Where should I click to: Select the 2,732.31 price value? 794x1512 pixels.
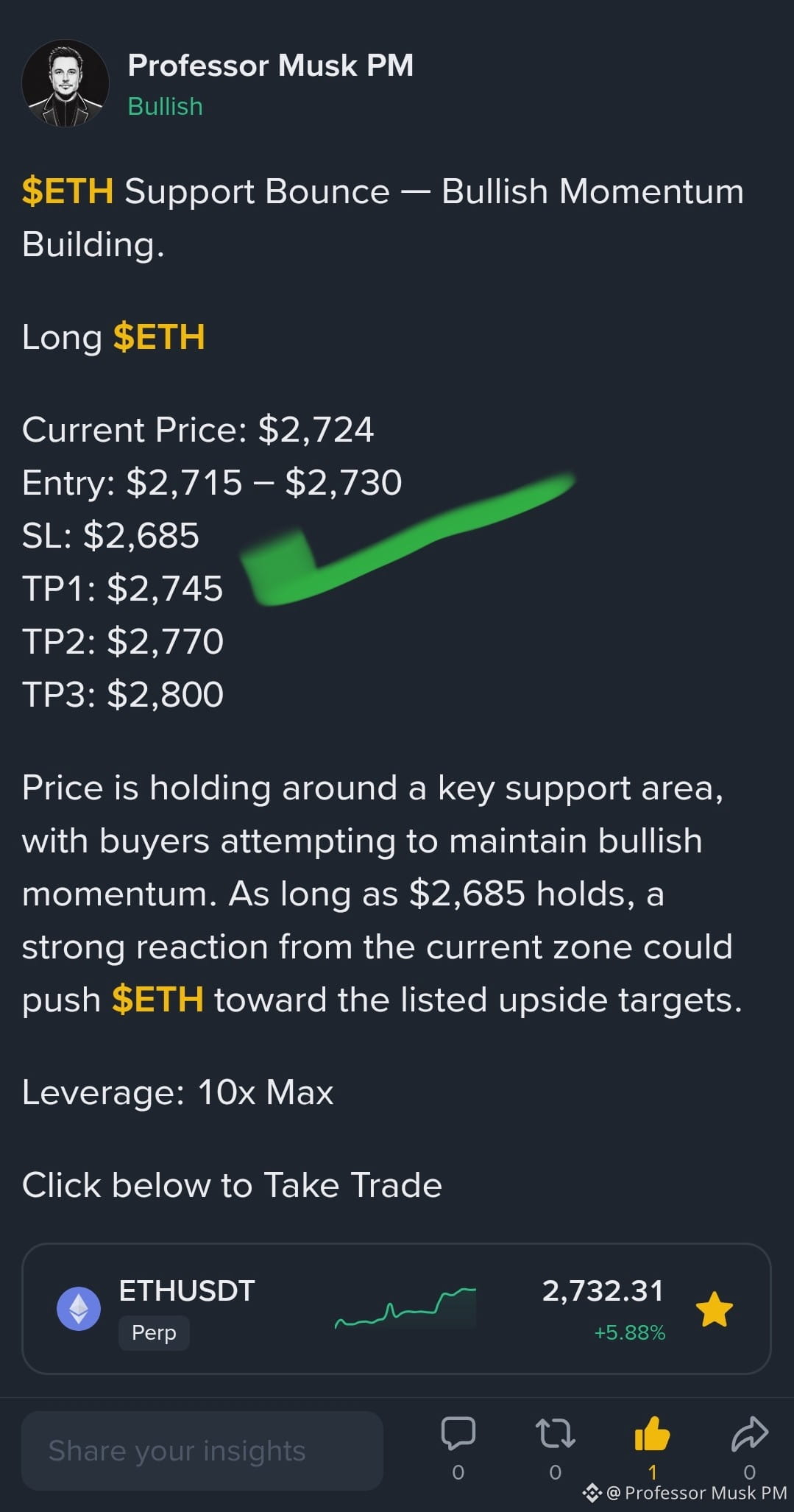click(x=603, y=1291)
